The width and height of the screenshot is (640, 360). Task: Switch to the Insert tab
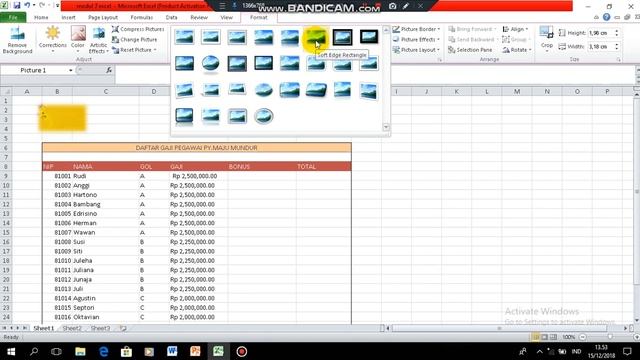click(68, 18)
